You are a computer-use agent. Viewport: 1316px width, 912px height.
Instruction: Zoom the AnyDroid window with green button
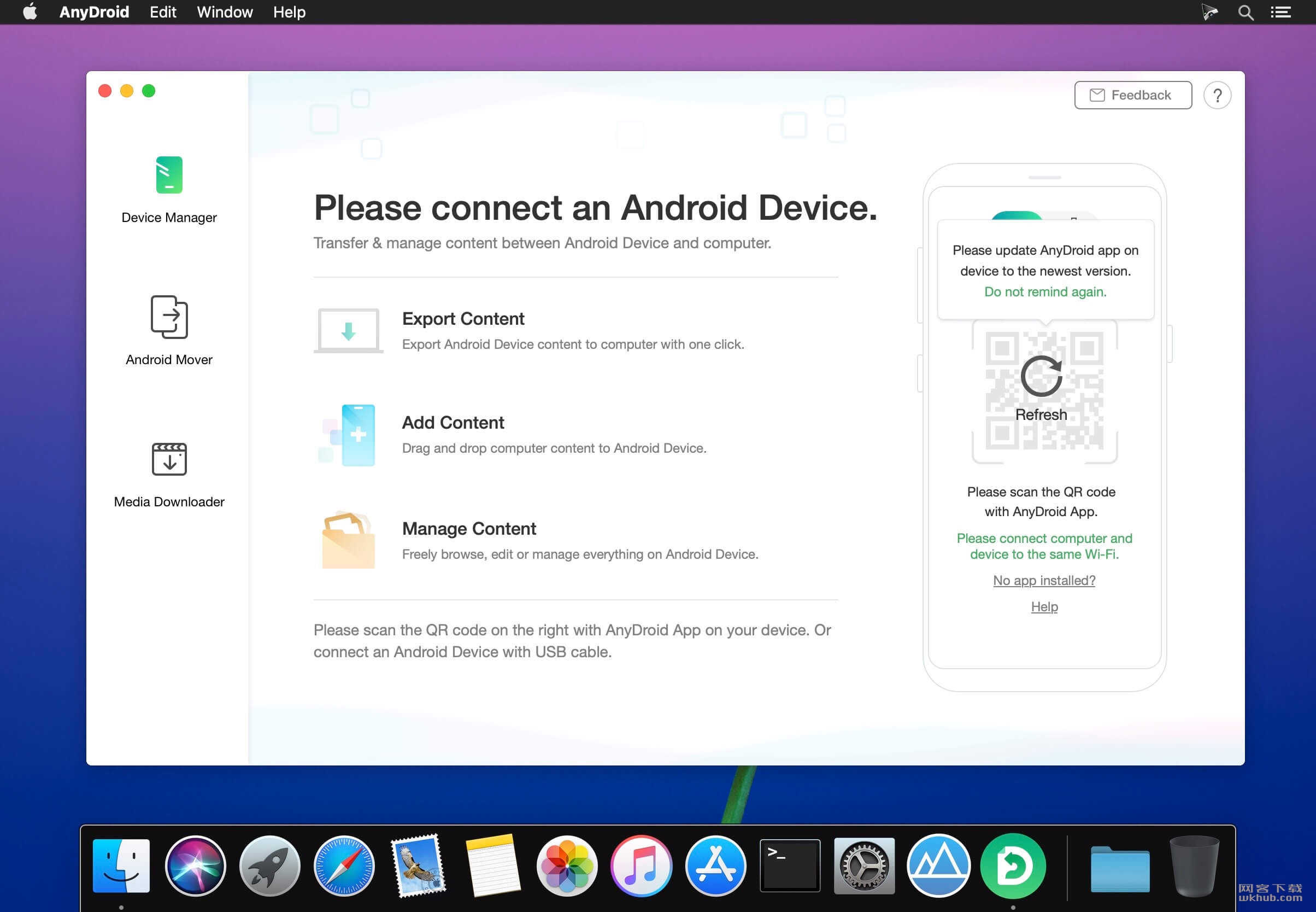[x=149, y=91]
